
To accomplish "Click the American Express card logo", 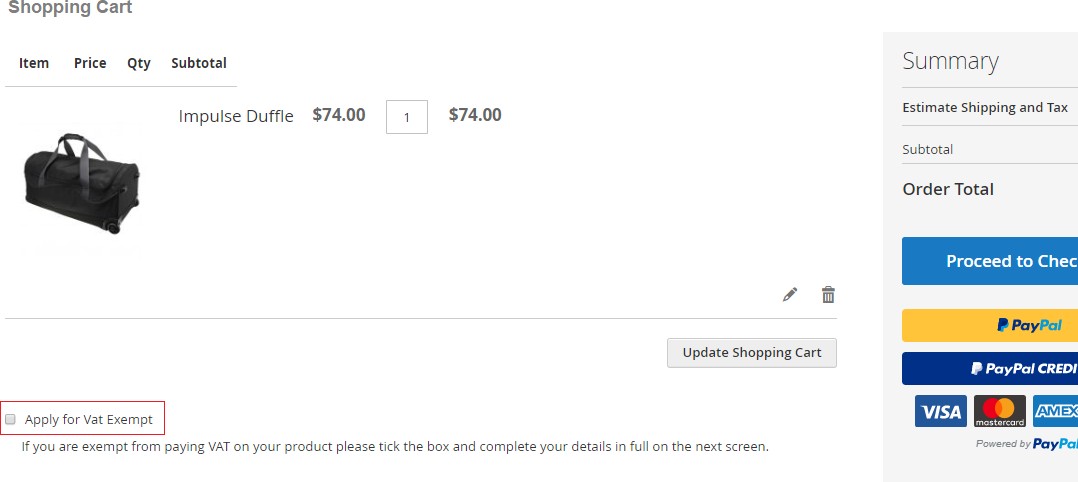I will 1056,411.
